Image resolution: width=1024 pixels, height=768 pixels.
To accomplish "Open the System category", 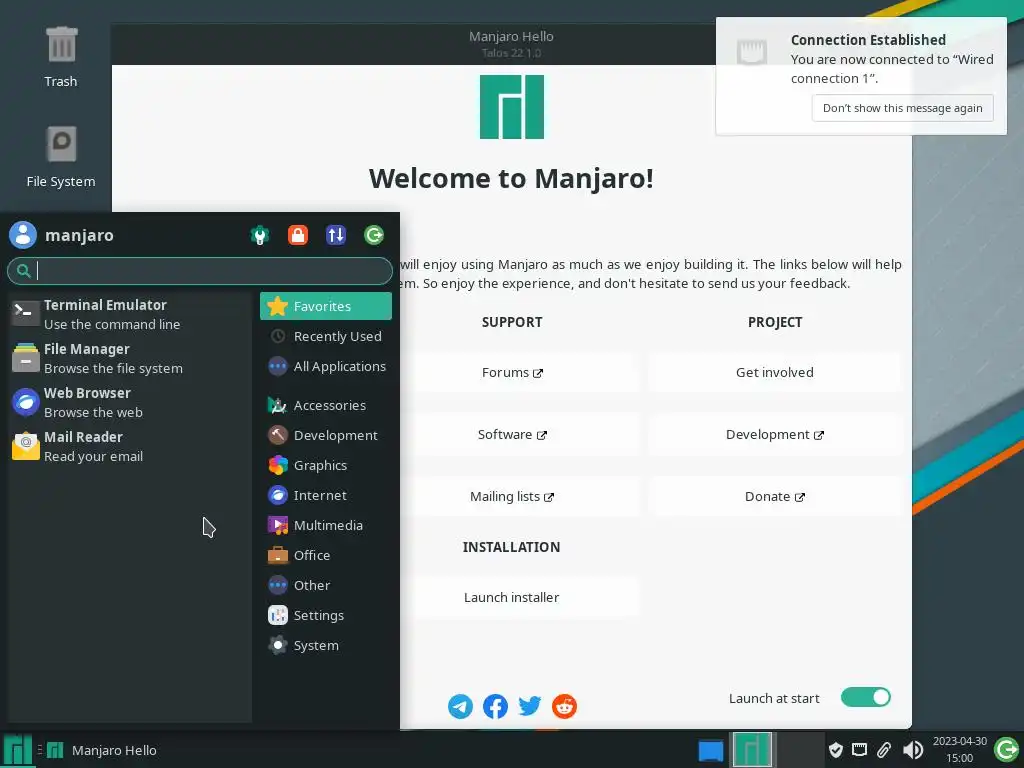I will [x=326, y=646].
